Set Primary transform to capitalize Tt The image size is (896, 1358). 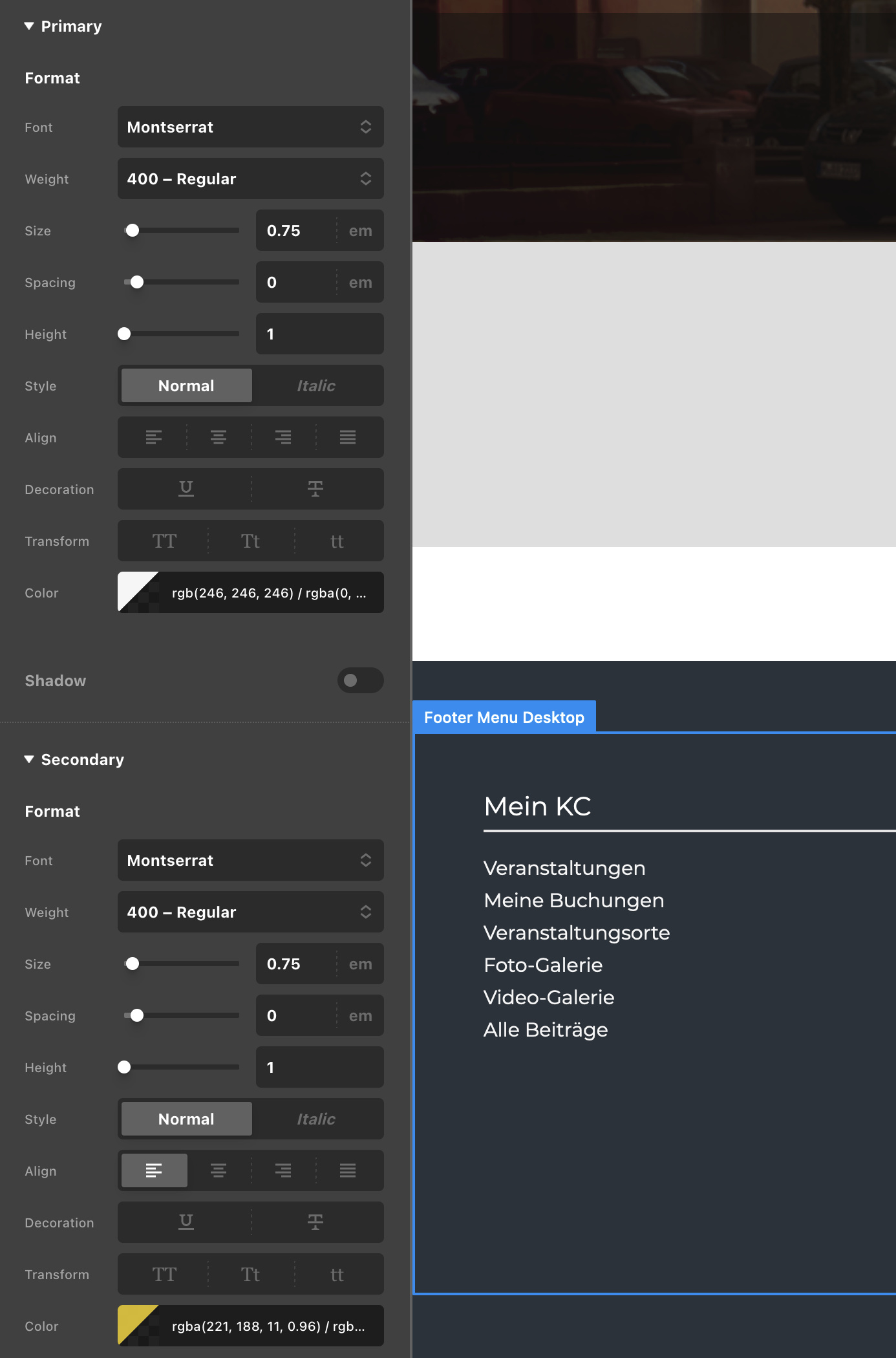250,541
